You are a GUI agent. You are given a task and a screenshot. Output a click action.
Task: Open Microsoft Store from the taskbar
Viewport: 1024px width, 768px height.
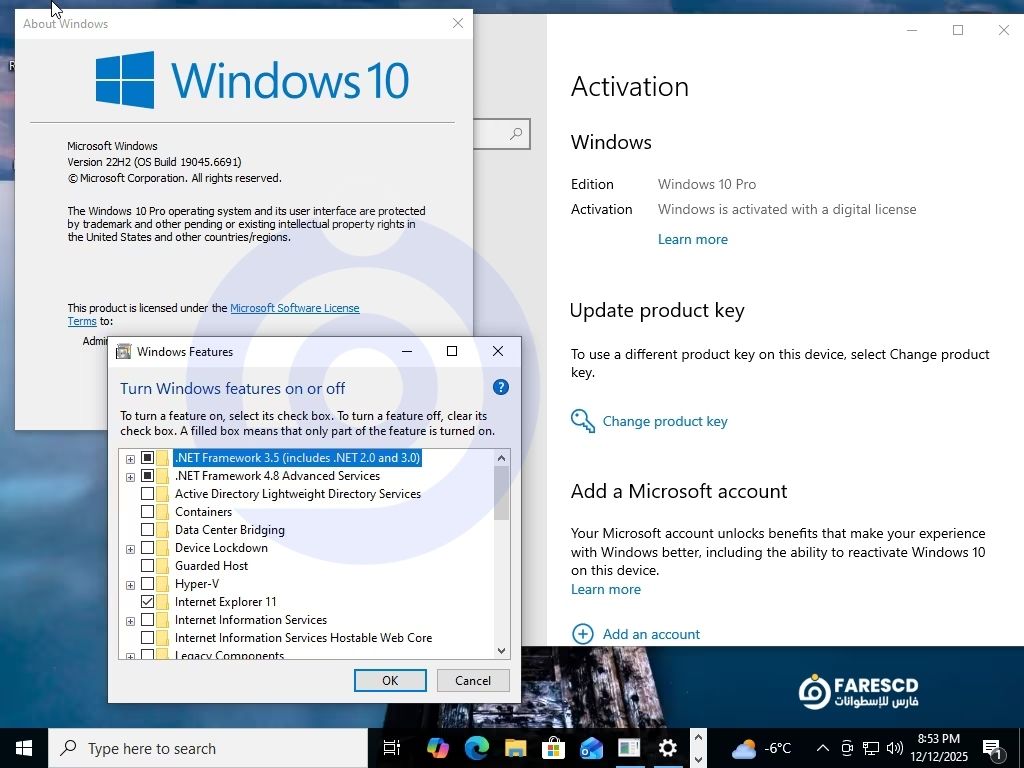pos(553,748)
